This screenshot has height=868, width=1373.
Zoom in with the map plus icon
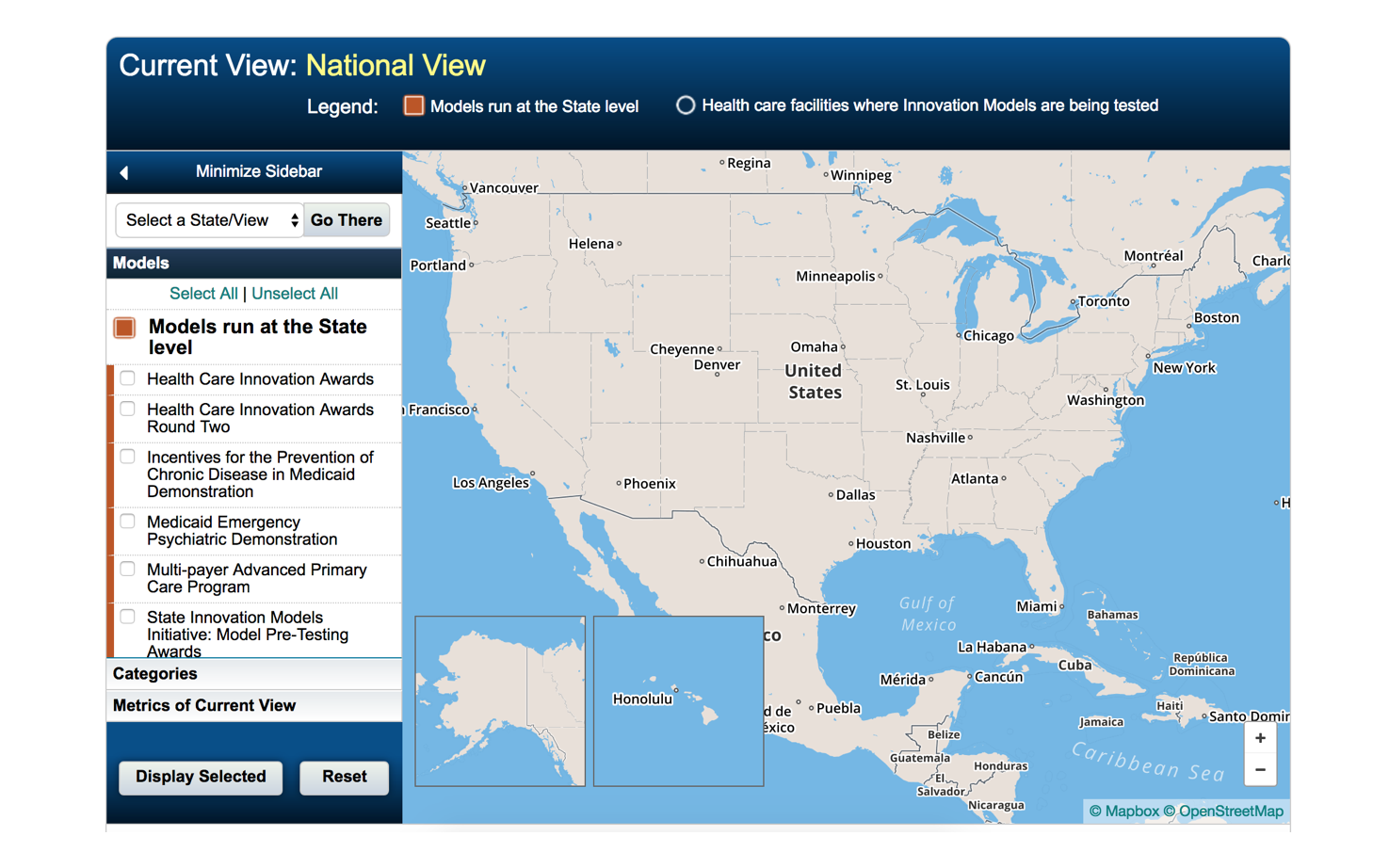[x=1260, y=738]
